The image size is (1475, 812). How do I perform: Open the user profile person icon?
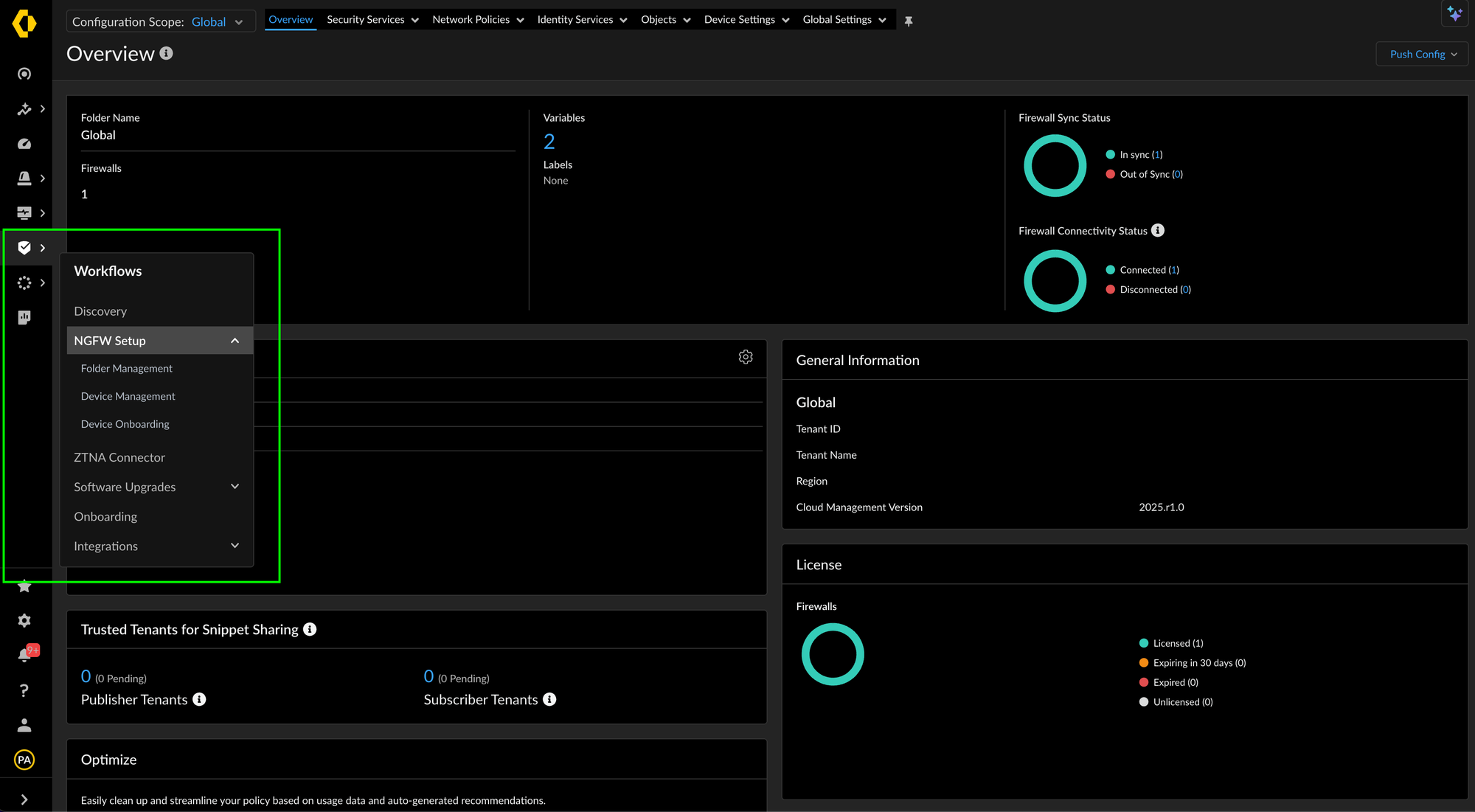(x=24, y=725)
